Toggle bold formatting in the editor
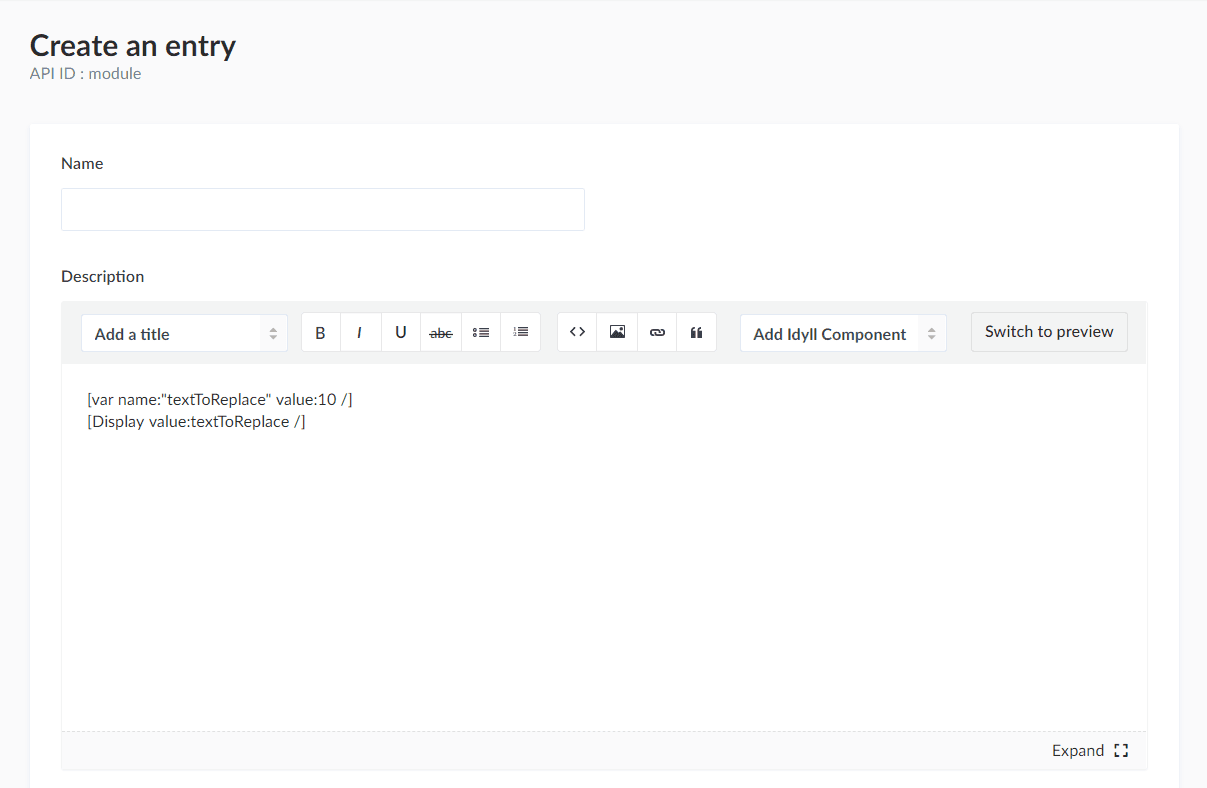 click(321, 333)
